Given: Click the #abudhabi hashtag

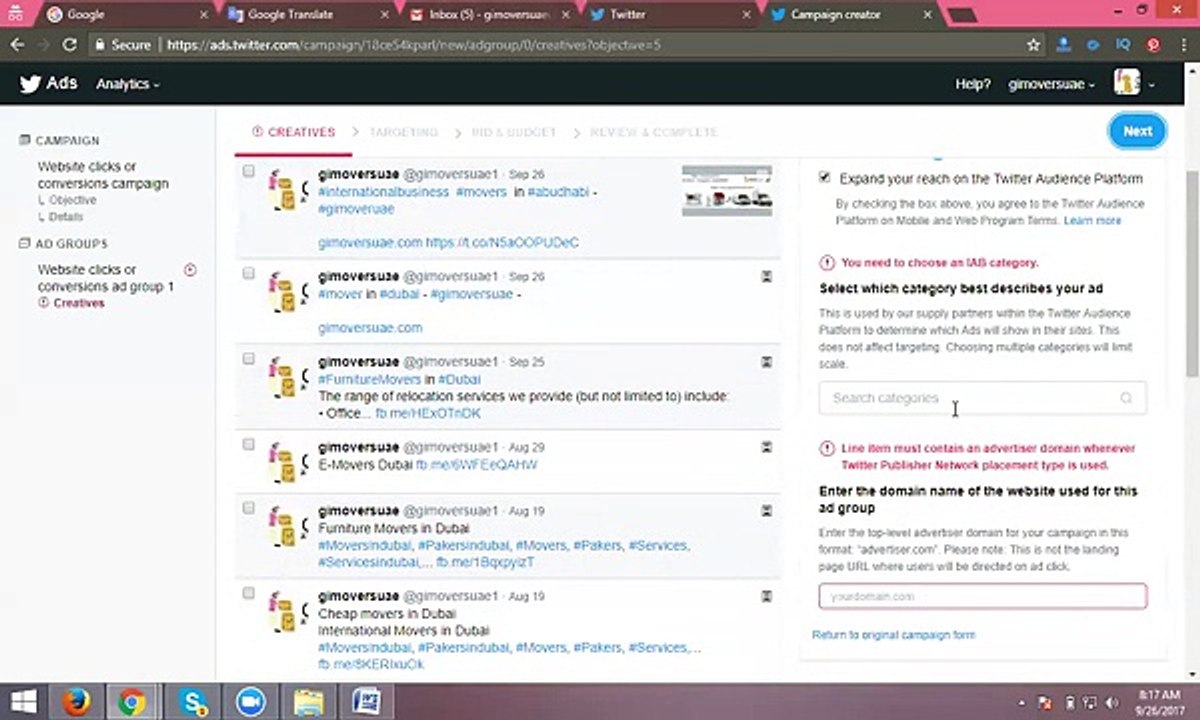Looking at the screenshot, I should (x=558, y=191).
